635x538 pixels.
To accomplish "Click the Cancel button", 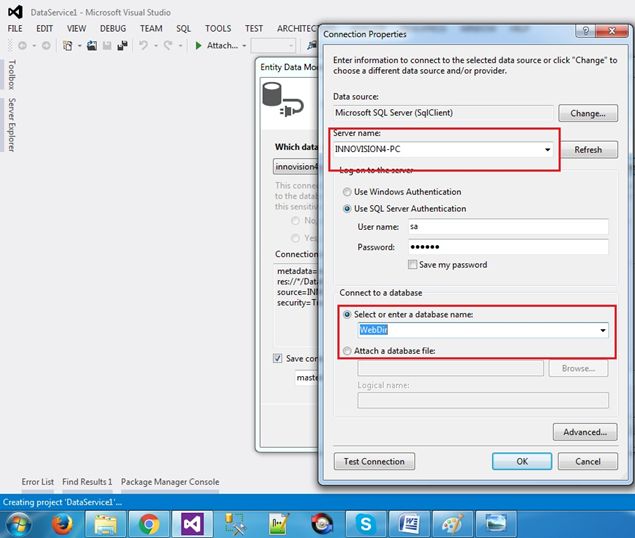I will [588, 461].
